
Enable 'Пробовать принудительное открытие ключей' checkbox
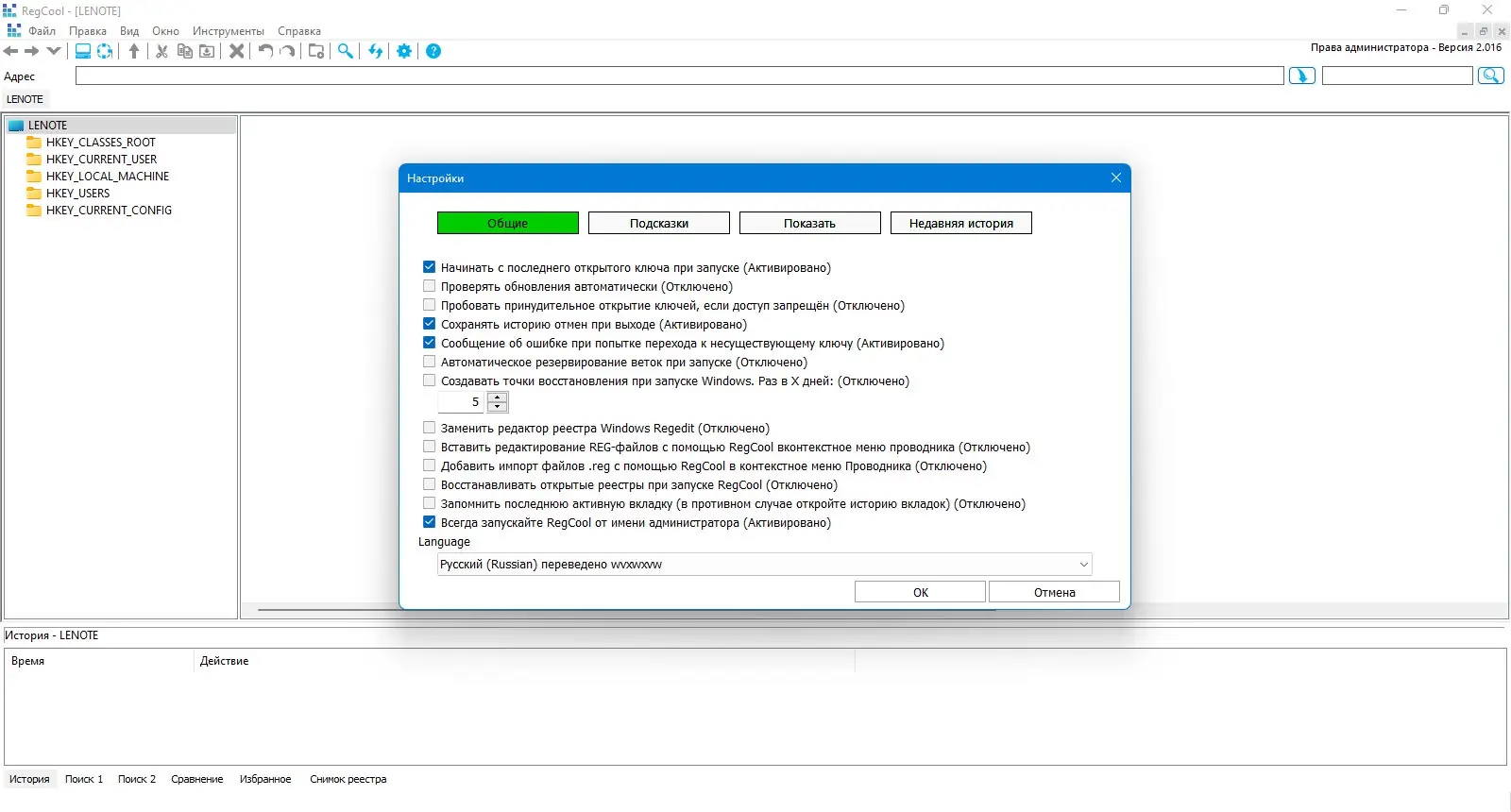[x=430, y=305]
